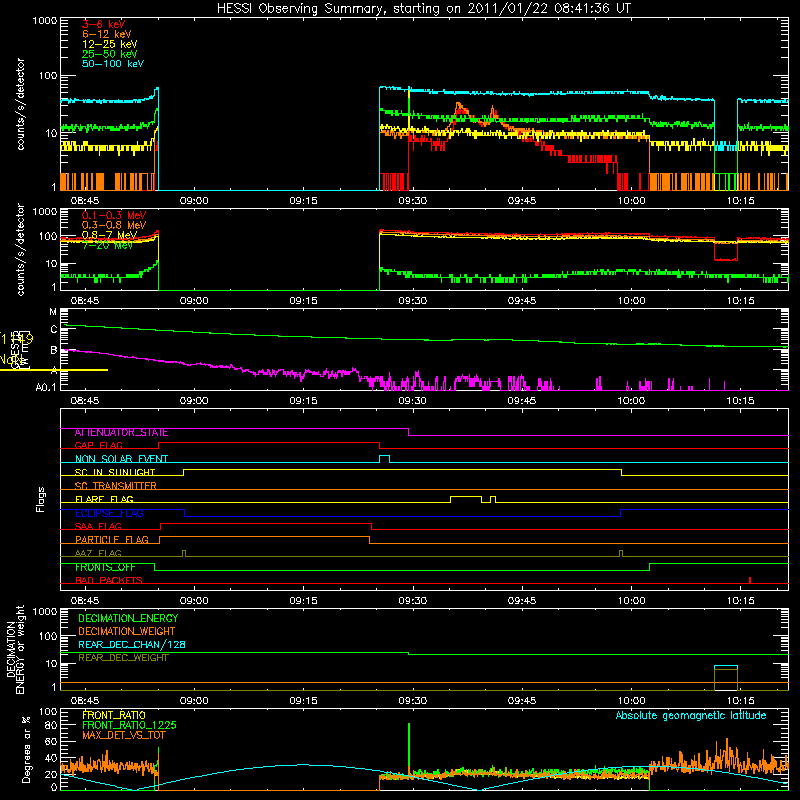Click the "AAZ_FLAG" flag label

98,553
